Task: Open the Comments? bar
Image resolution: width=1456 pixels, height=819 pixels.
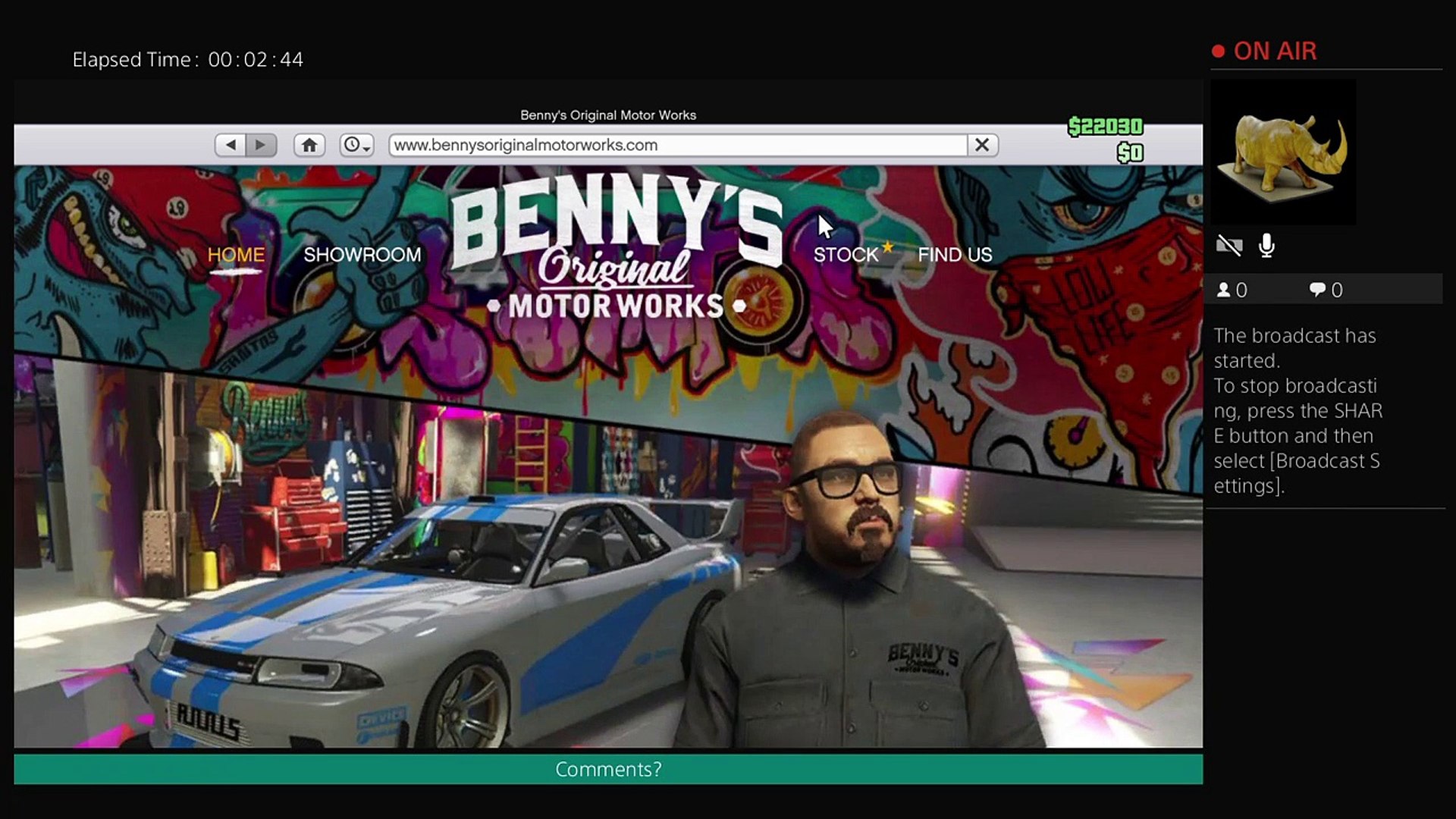Action: (x=608, y=769)
